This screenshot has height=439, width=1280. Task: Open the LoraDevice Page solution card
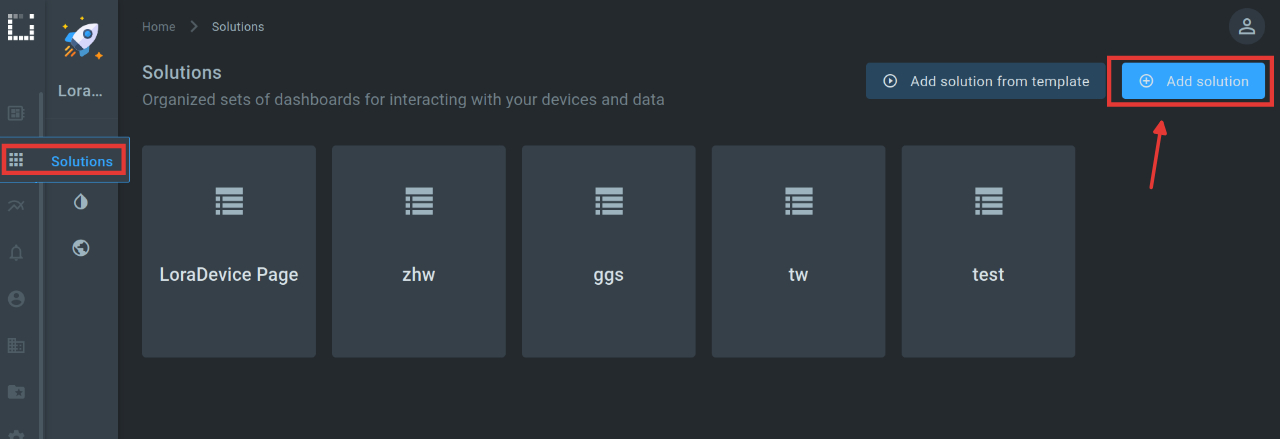[229, 251]
